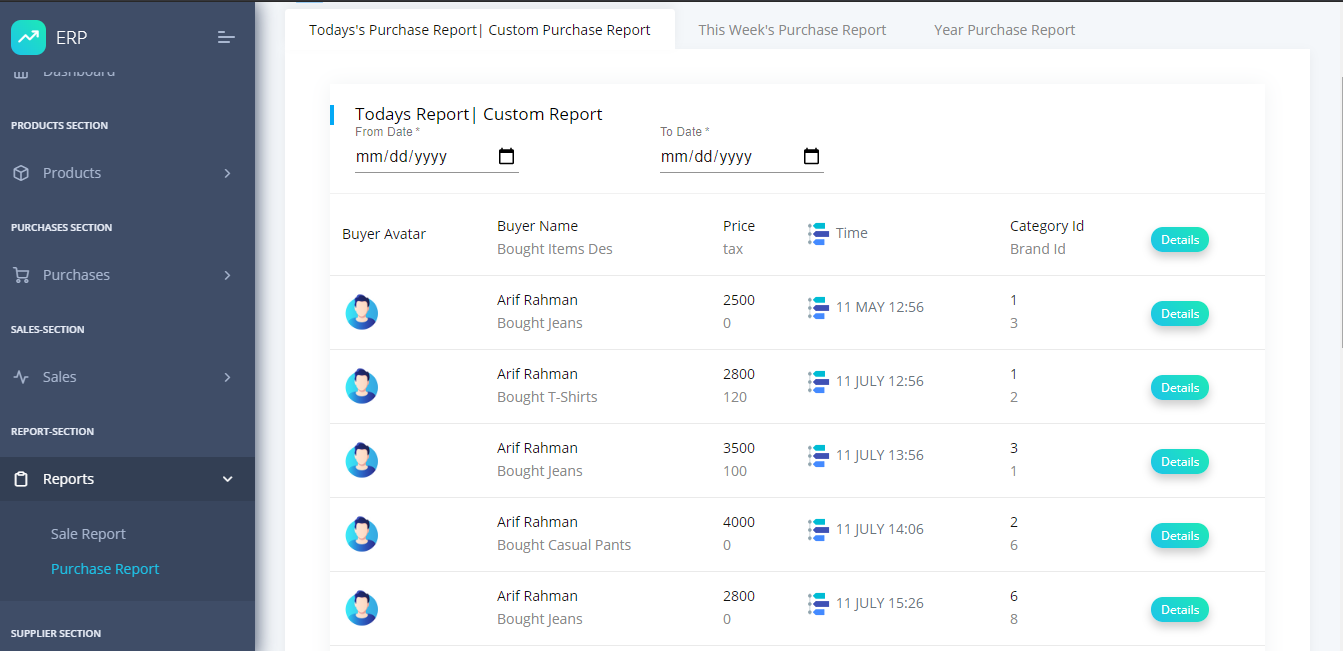The width and height of the screenshot is (1343, 651).
Task: Select the Purchase Report sidebar link
Action: (105, 569)
